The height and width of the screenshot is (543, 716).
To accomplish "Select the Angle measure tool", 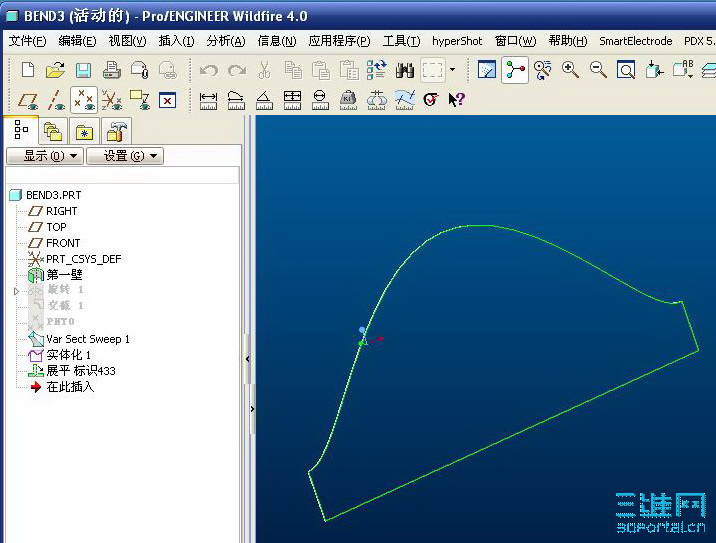I will tap(264, 100).
